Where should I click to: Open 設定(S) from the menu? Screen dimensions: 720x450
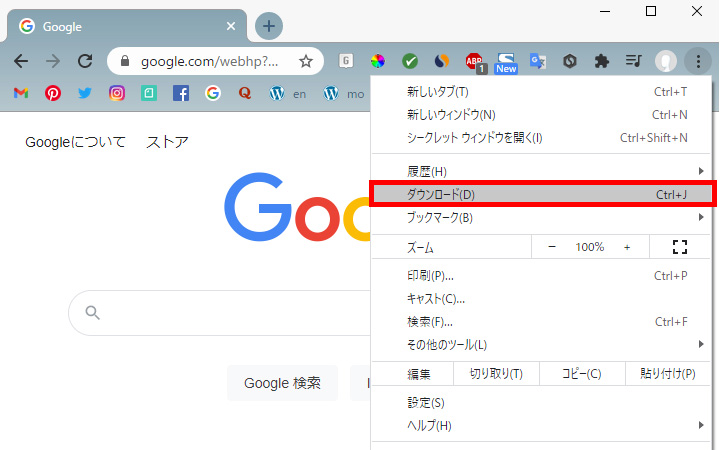[x=541, y=403]
